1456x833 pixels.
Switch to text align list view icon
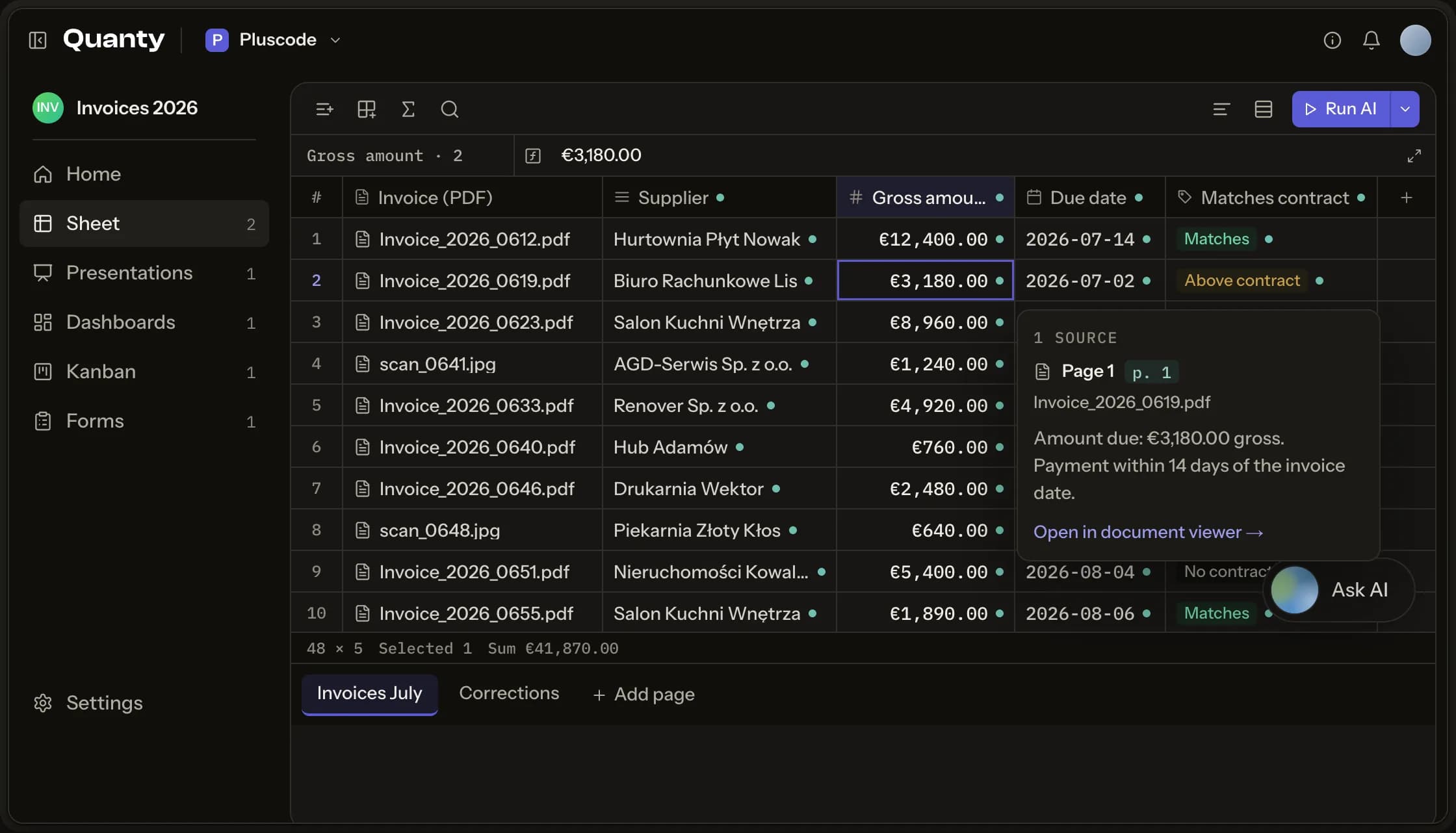click(1221, 109)
